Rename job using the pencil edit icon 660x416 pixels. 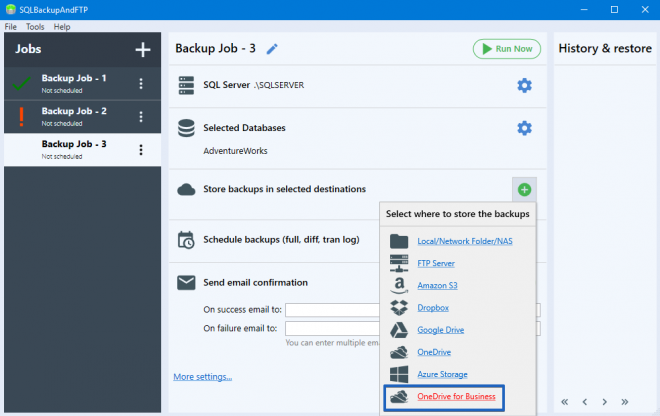(x=272, y=49)
